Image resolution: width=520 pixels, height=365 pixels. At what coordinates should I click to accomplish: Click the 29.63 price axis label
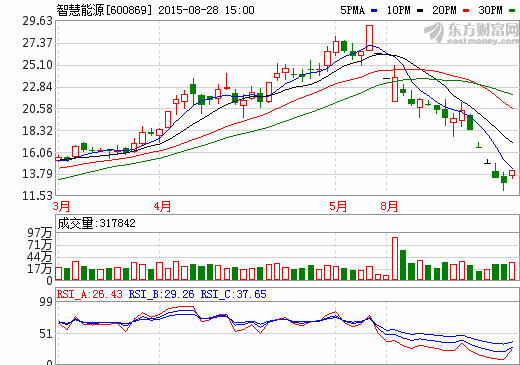point(38,21)
